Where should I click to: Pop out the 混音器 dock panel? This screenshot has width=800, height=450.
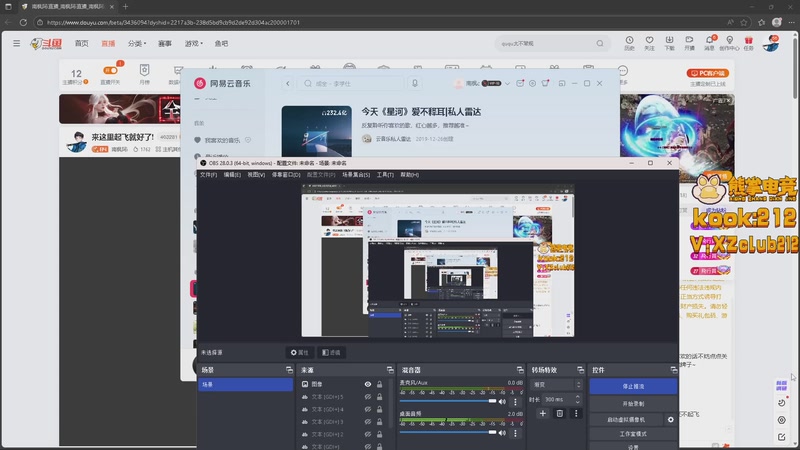tap(520, 370)
